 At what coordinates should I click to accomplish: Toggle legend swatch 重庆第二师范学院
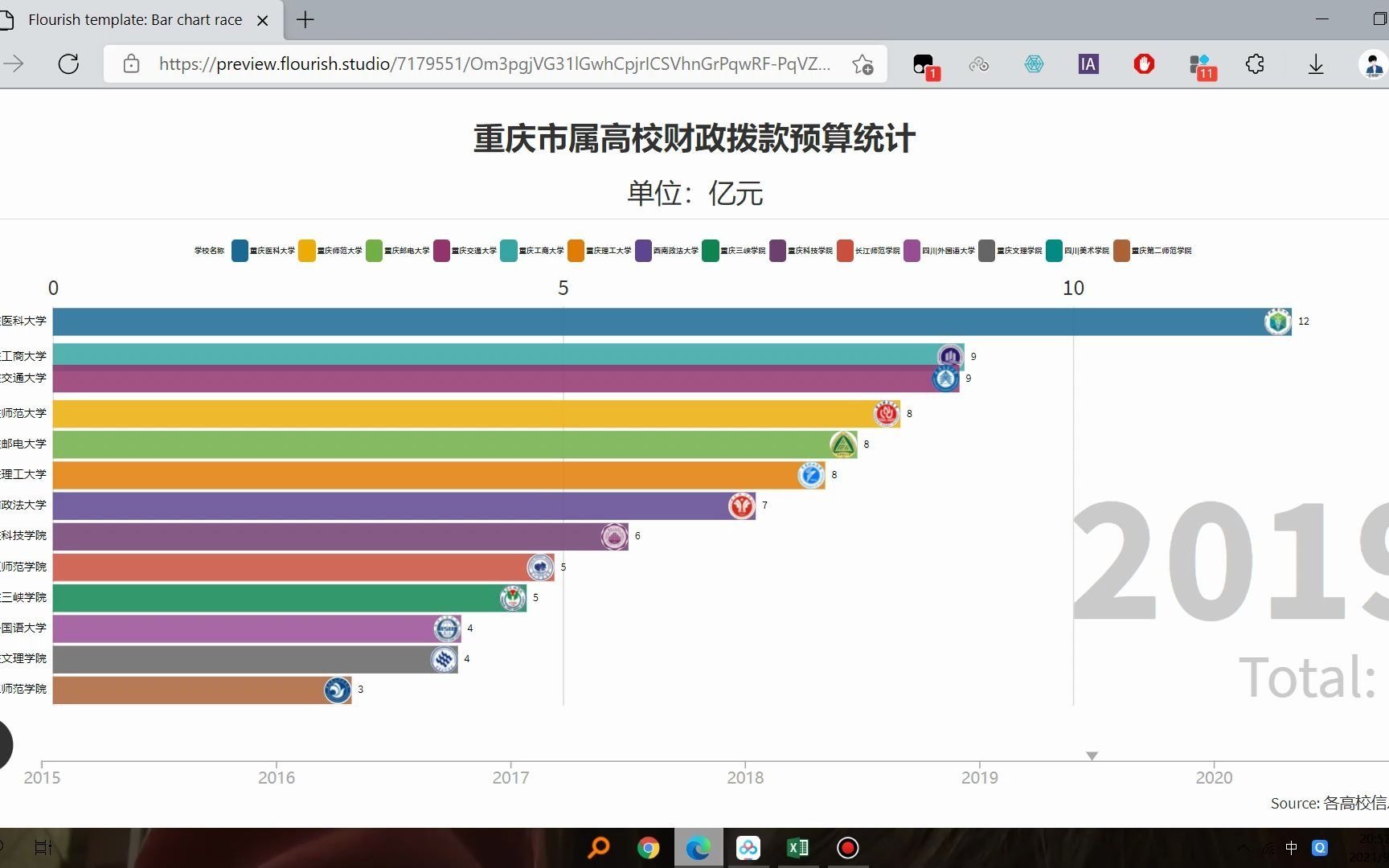(x=1121, y=251)
